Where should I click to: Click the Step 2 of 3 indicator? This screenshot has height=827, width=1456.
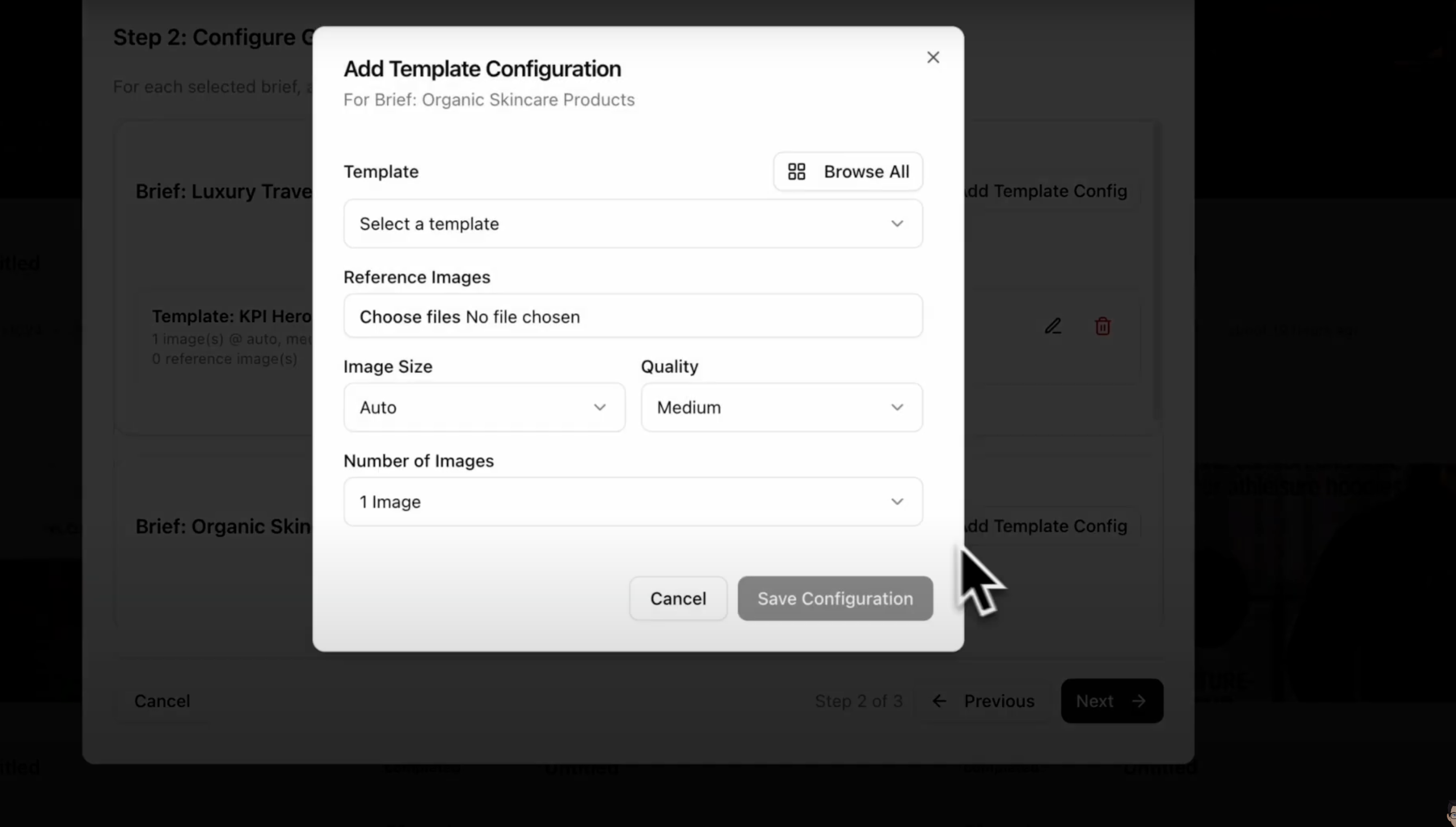(859, 701)
